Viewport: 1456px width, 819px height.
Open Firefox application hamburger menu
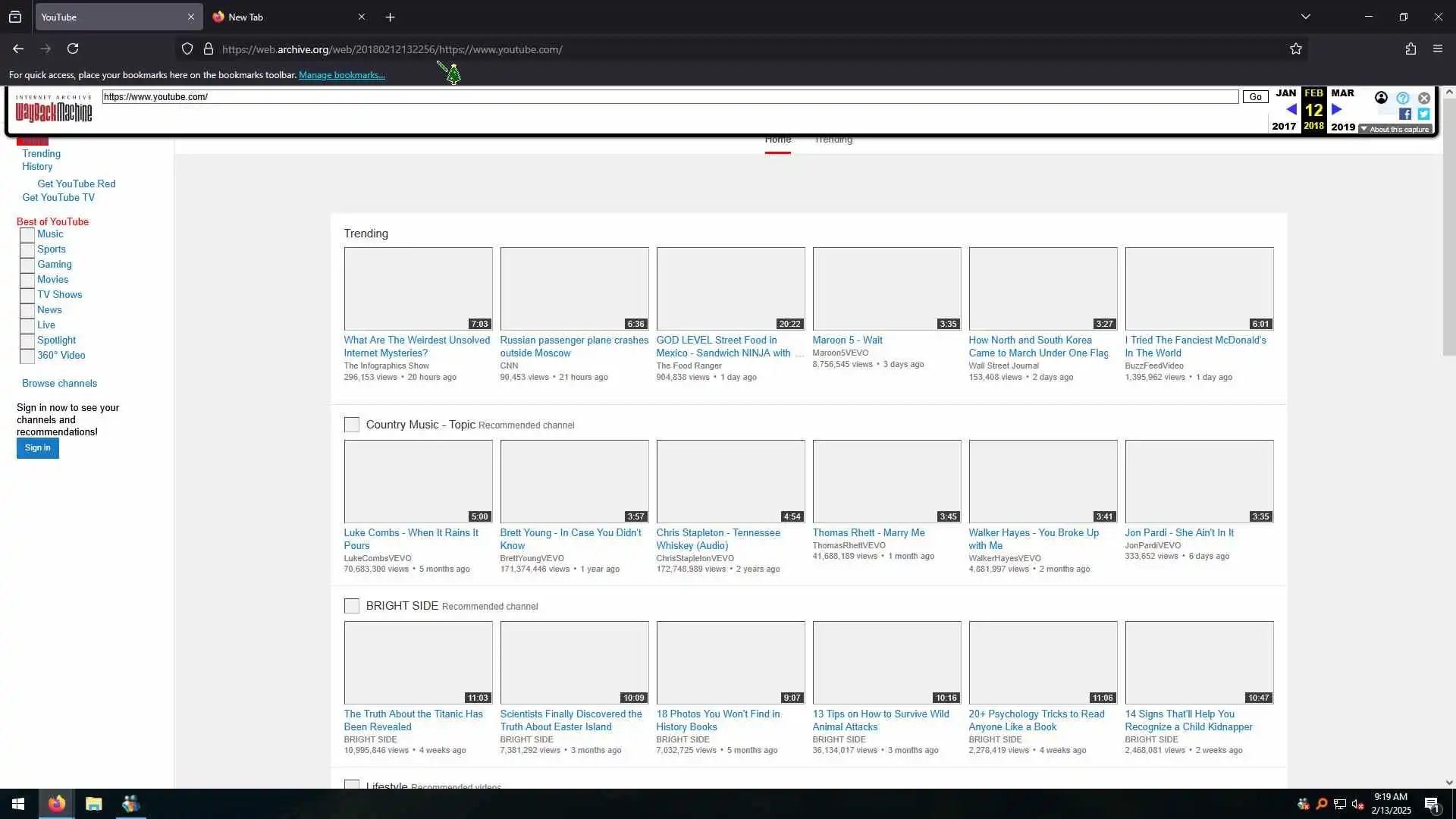coord(1437,49)
